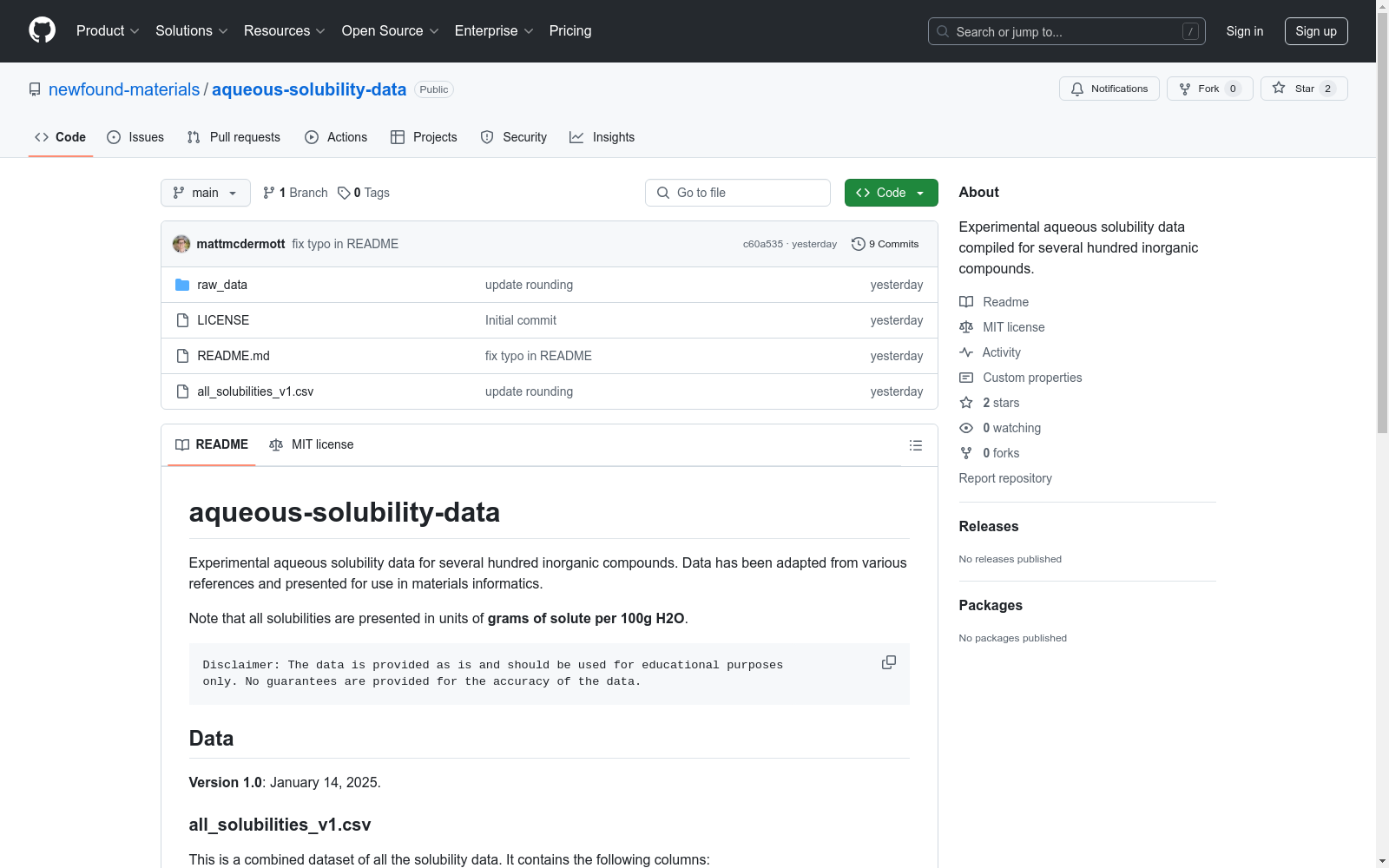
Task: Click the all_solubilities_v1.csv file icon
Action: [x=182, y=391]
